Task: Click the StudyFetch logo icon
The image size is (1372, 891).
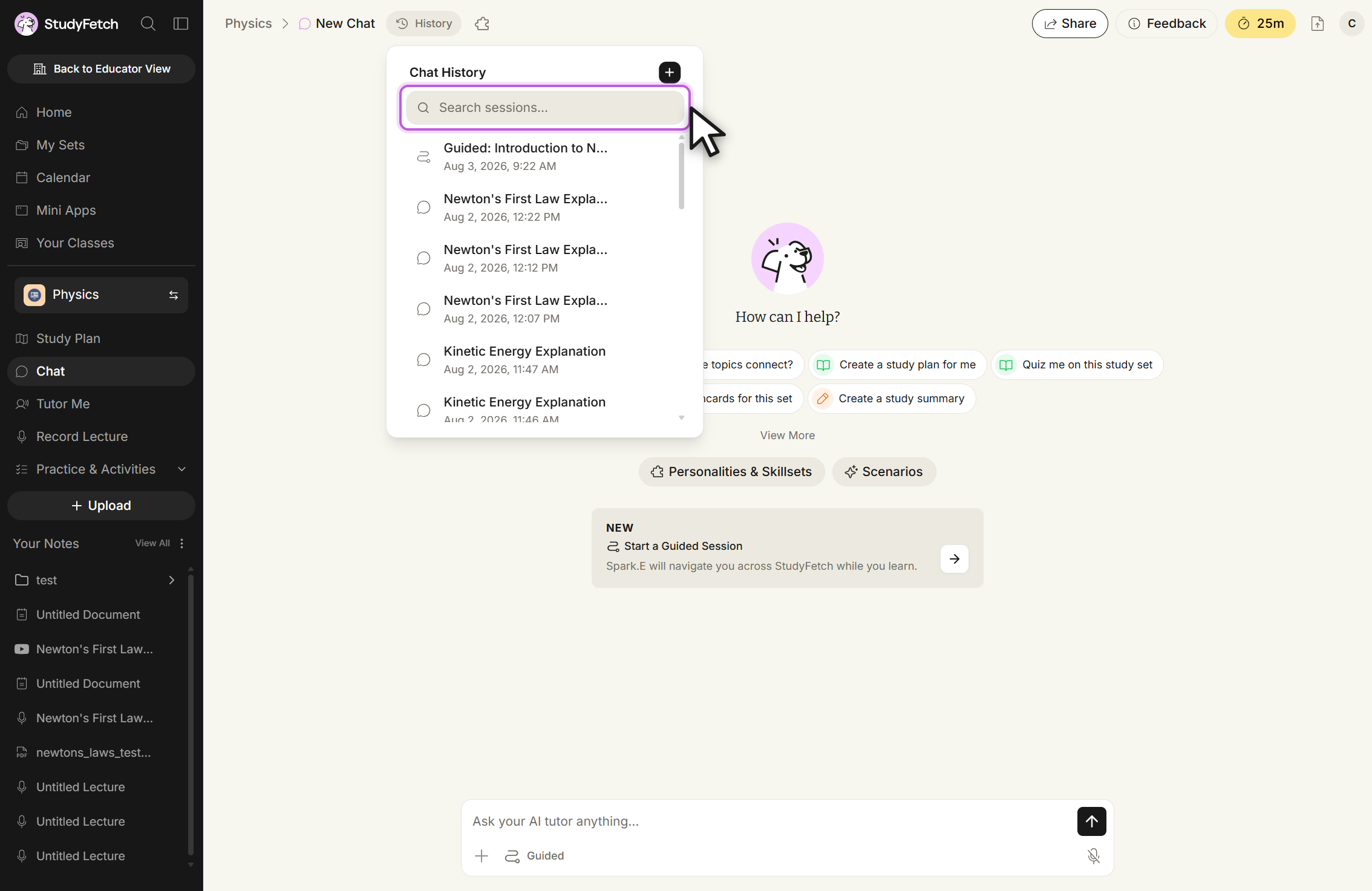Action: [x=26, y=24]
